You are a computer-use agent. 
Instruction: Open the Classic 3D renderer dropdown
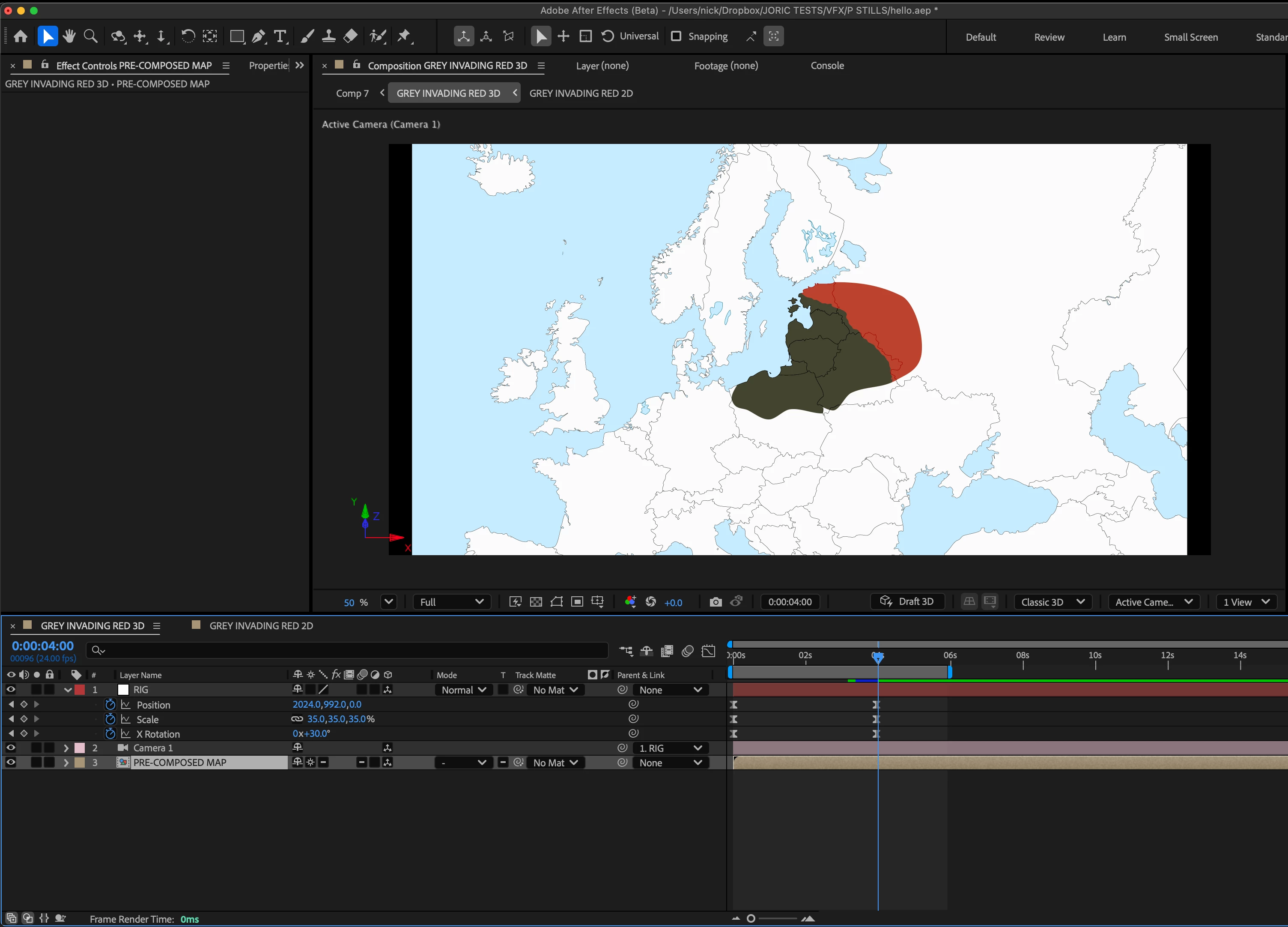pos(1052,602)
